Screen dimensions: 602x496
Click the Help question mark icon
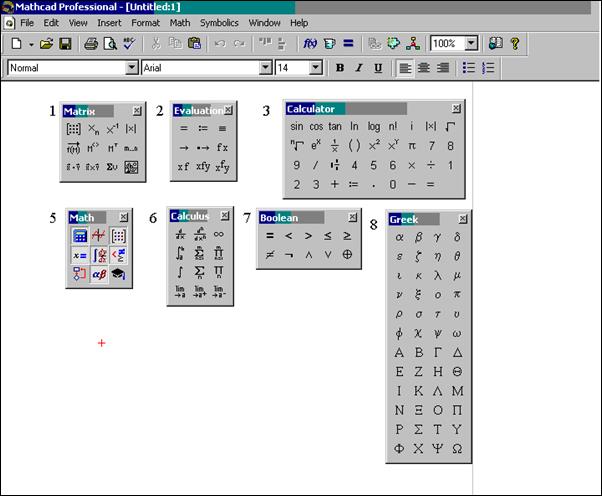coord(515,43)
